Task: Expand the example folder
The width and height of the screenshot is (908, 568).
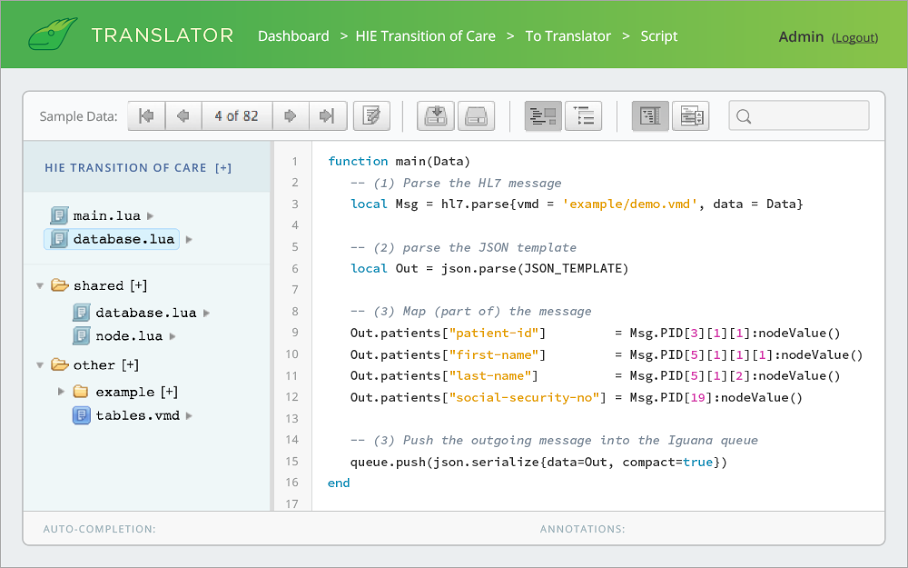Action: [62, 392]
